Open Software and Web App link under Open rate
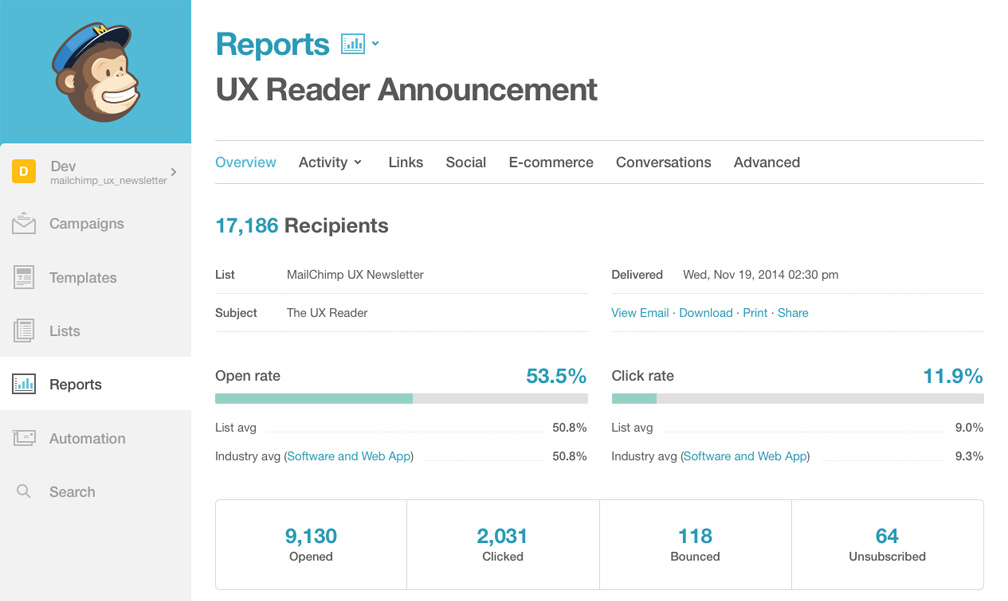Image resolution: width=1008 pixels, height=601 pixels. tap(349, 456)
